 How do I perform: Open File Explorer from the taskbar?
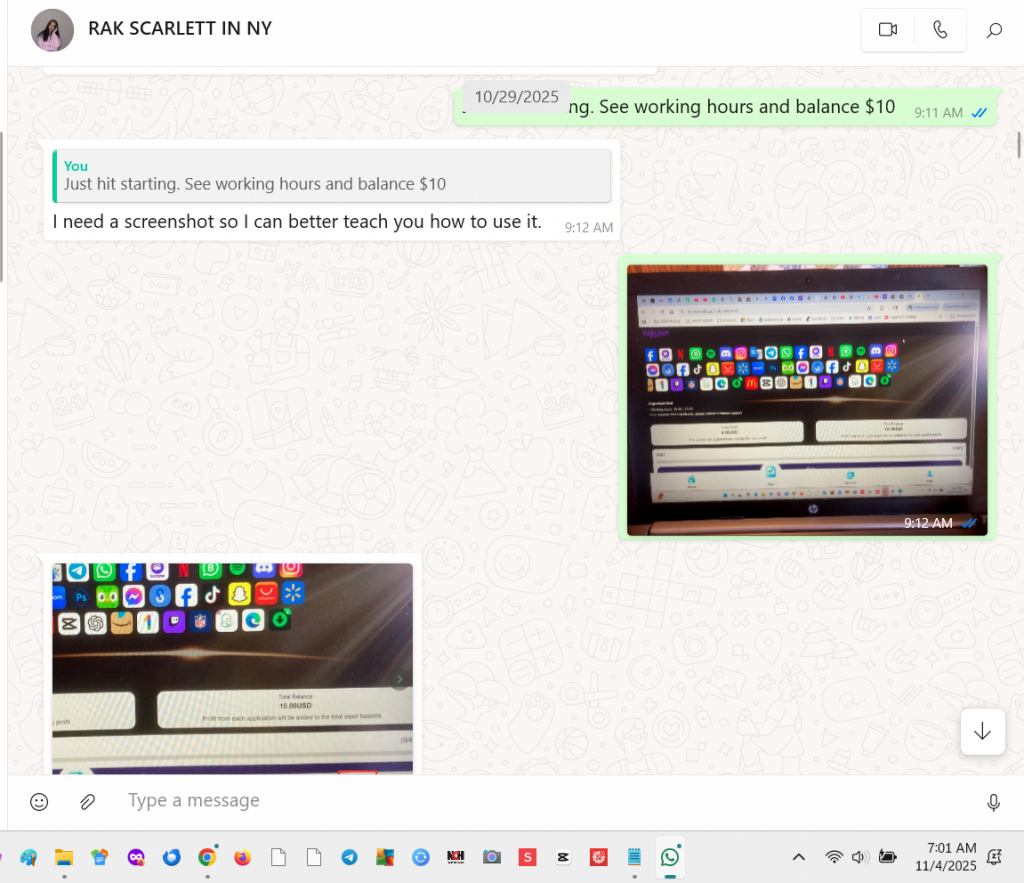pyautogui.click(x=63, y=857)
